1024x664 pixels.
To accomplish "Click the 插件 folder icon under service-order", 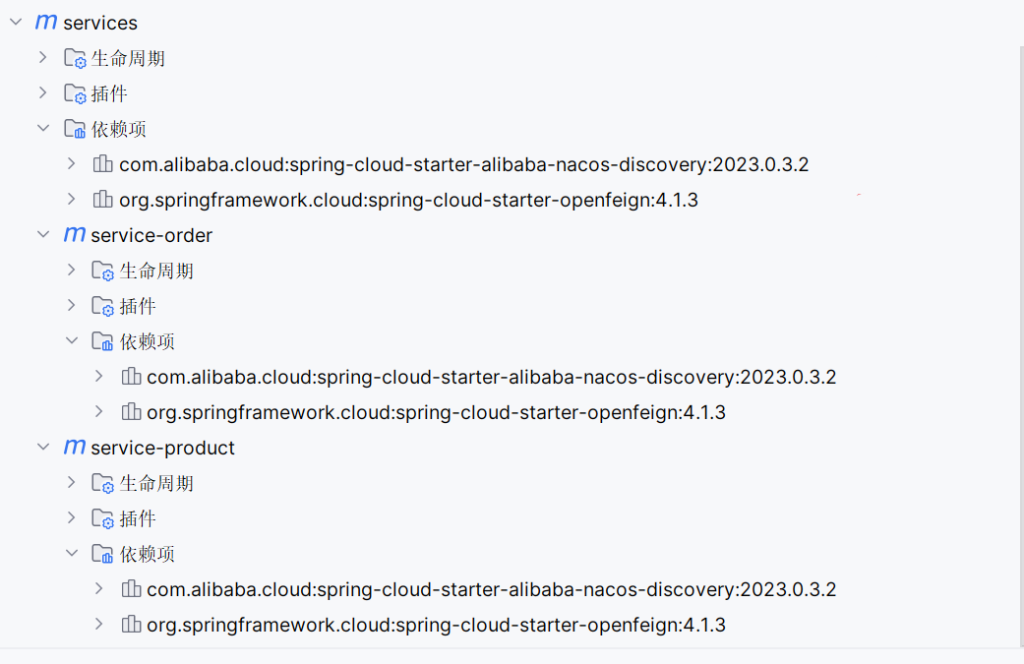I will (103, 307).
